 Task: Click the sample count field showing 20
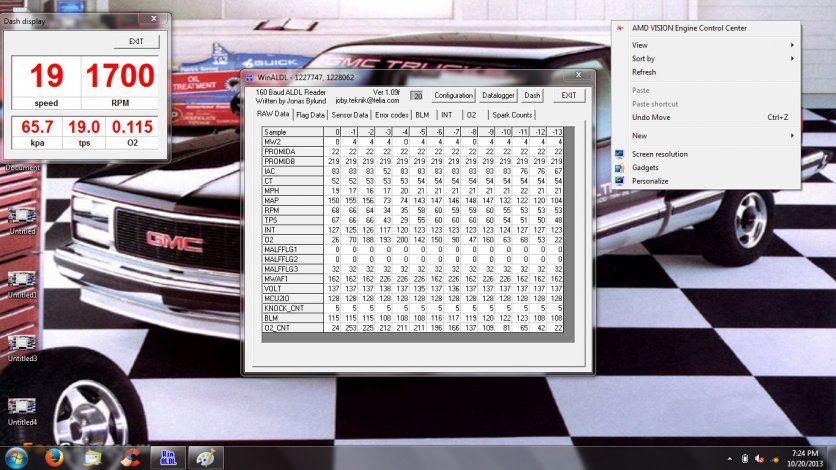417,96
